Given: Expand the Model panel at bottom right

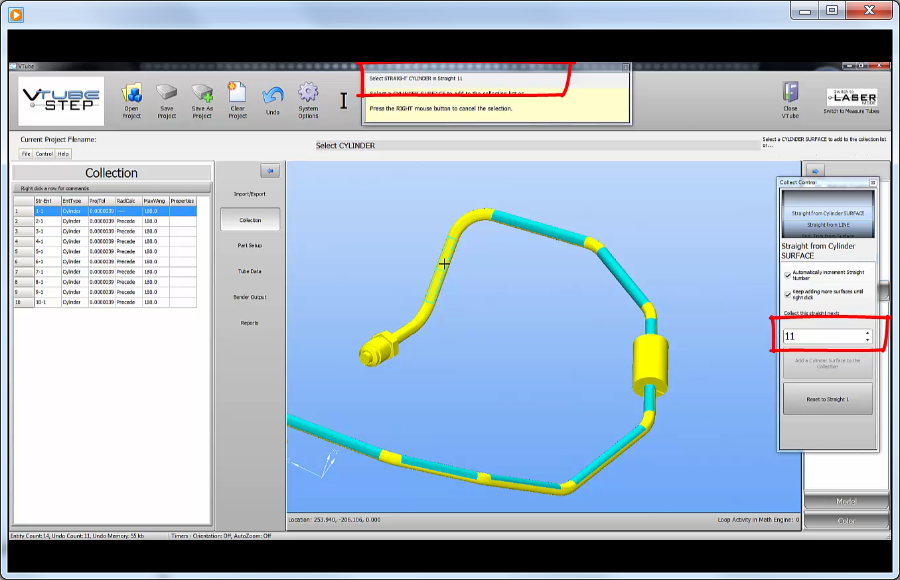Looking at the screenshot, I should tap(846, 502).
